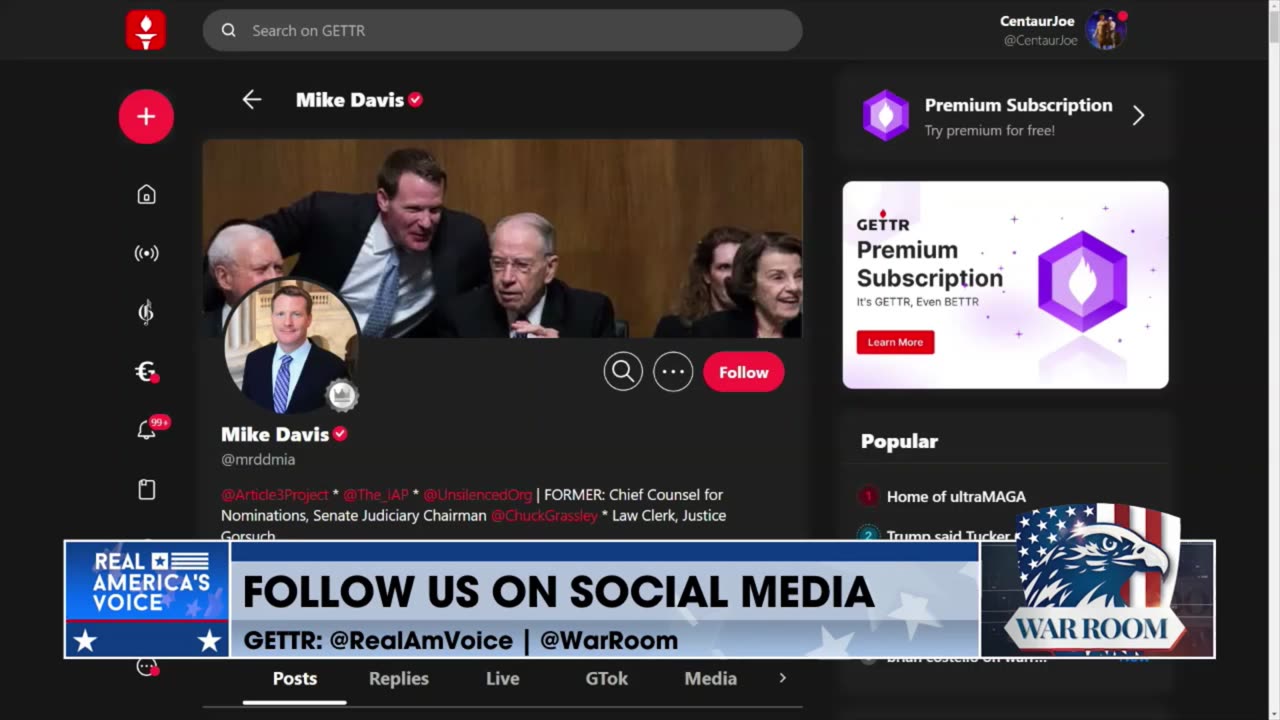
Task: Click the search magnifier in the search bar
Action: click(229, 31)
